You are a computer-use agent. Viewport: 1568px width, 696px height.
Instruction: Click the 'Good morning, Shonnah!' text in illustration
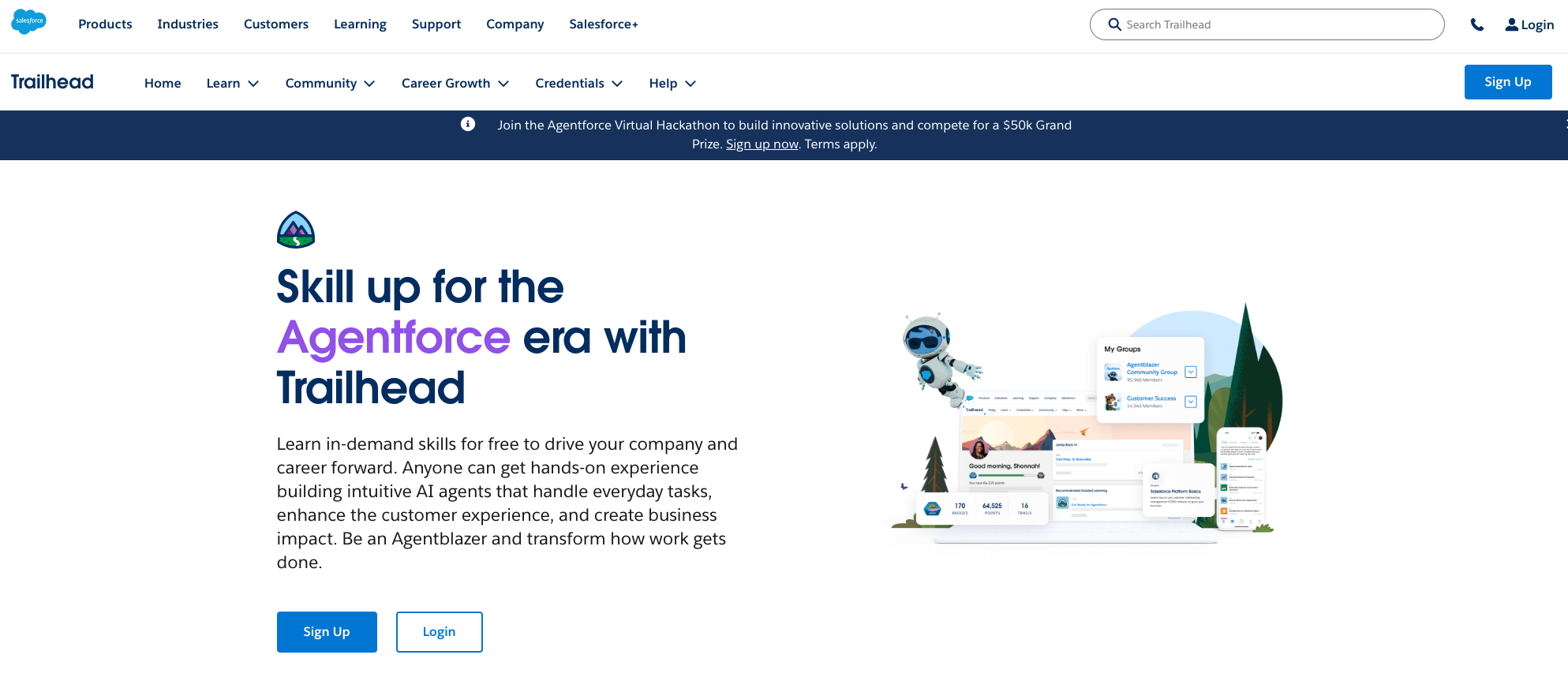1005,466
